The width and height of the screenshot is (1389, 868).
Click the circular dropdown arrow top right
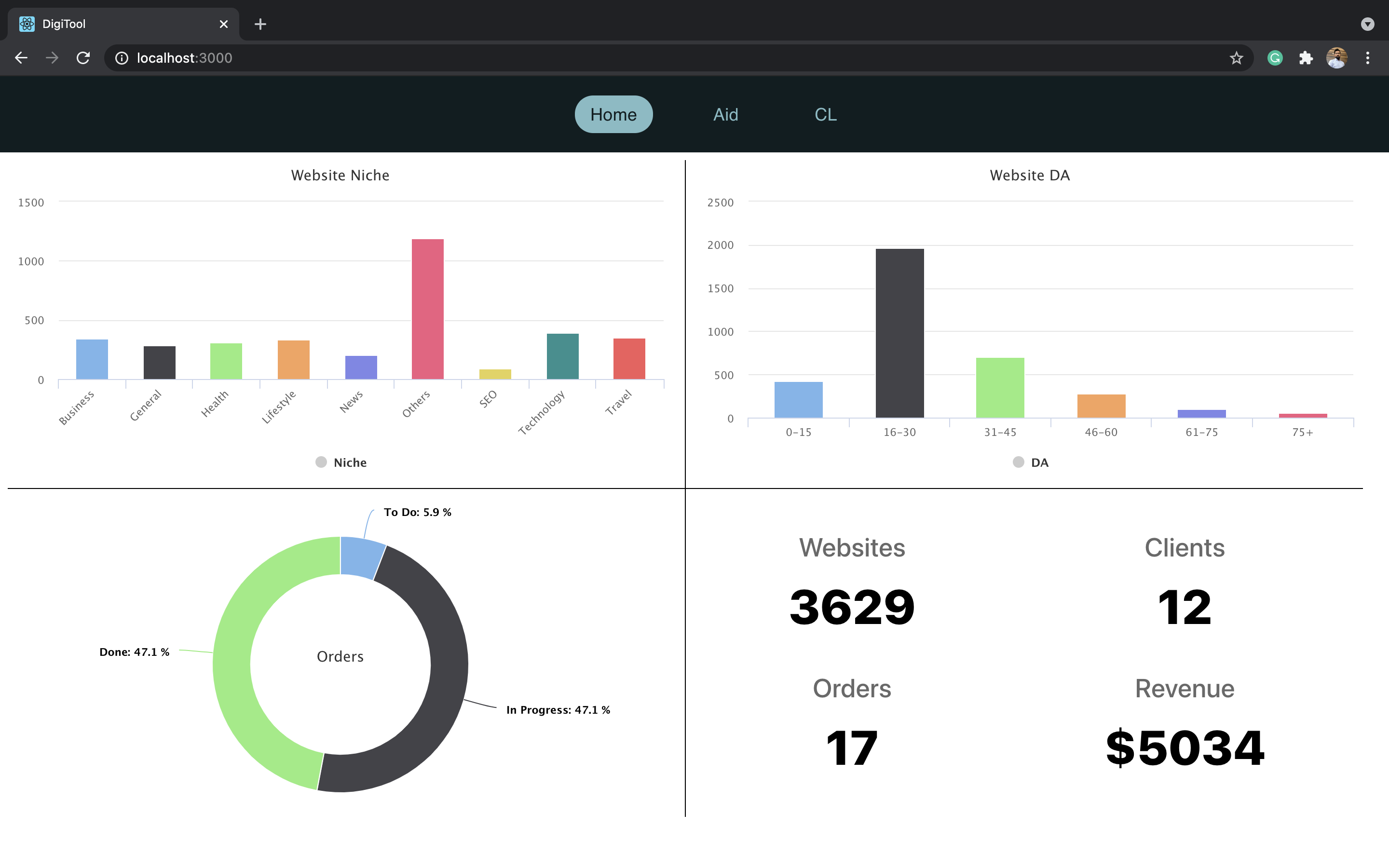coord(1368,24)
